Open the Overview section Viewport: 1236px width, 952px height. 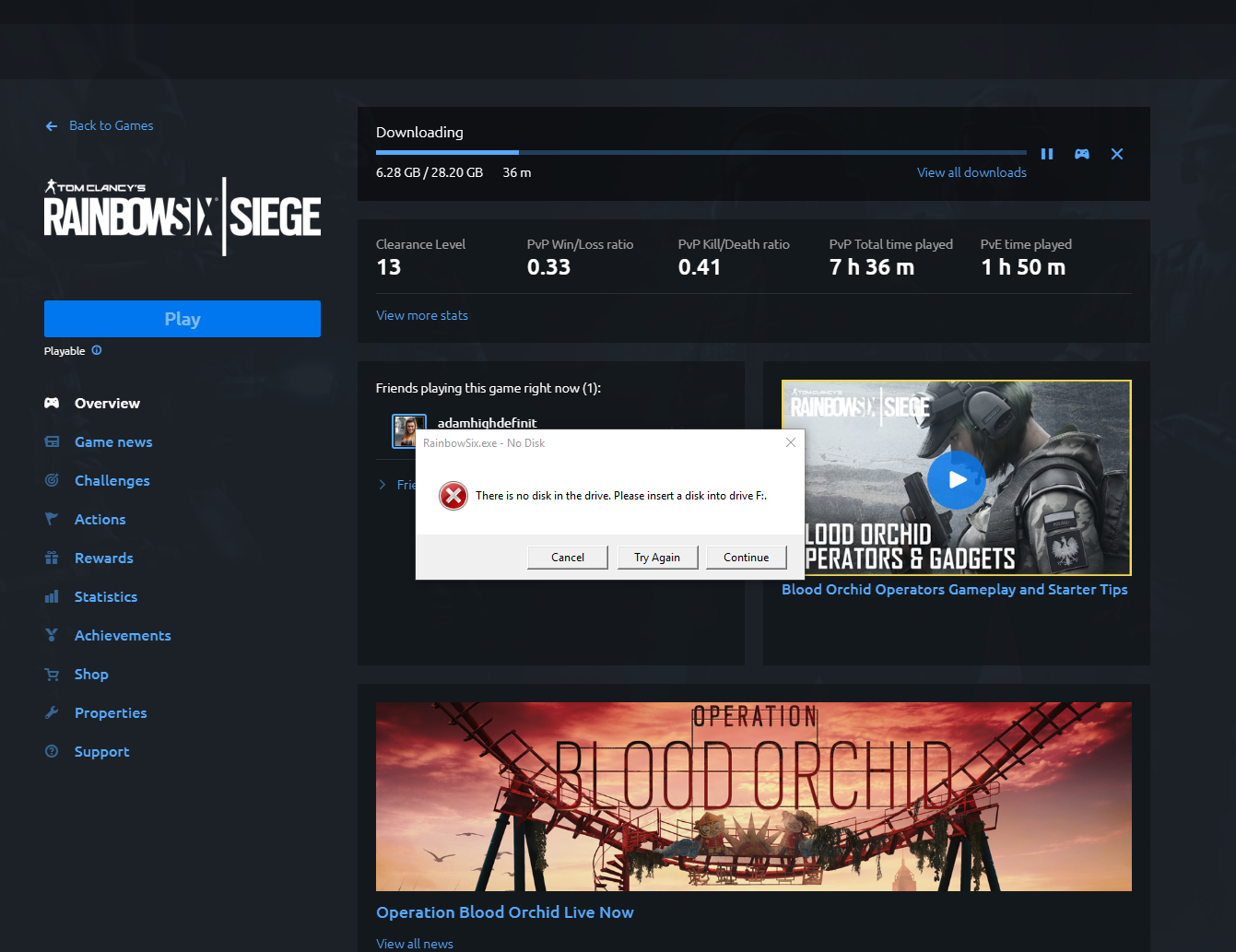coord(107,403)
